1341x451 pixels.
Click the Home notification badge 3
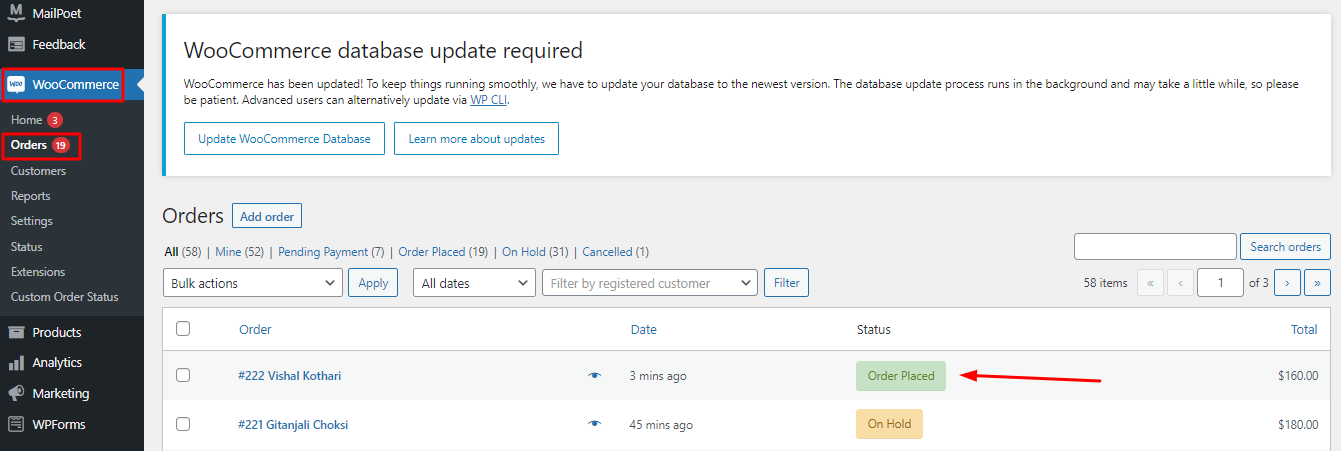[x=55, y=120]
